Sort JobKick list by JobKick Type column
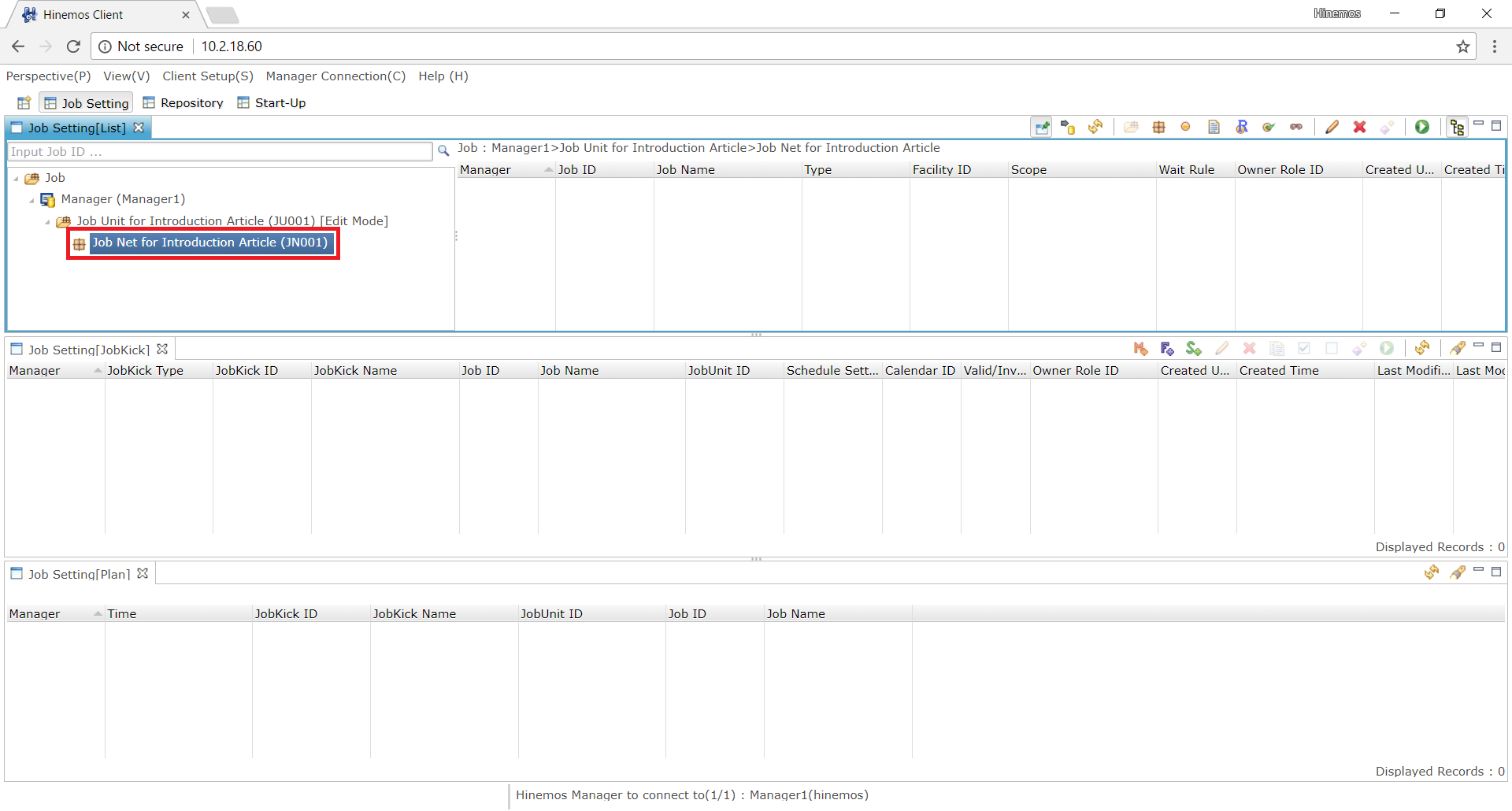Viewport: 1512px width, 811px height. point(158,370)
